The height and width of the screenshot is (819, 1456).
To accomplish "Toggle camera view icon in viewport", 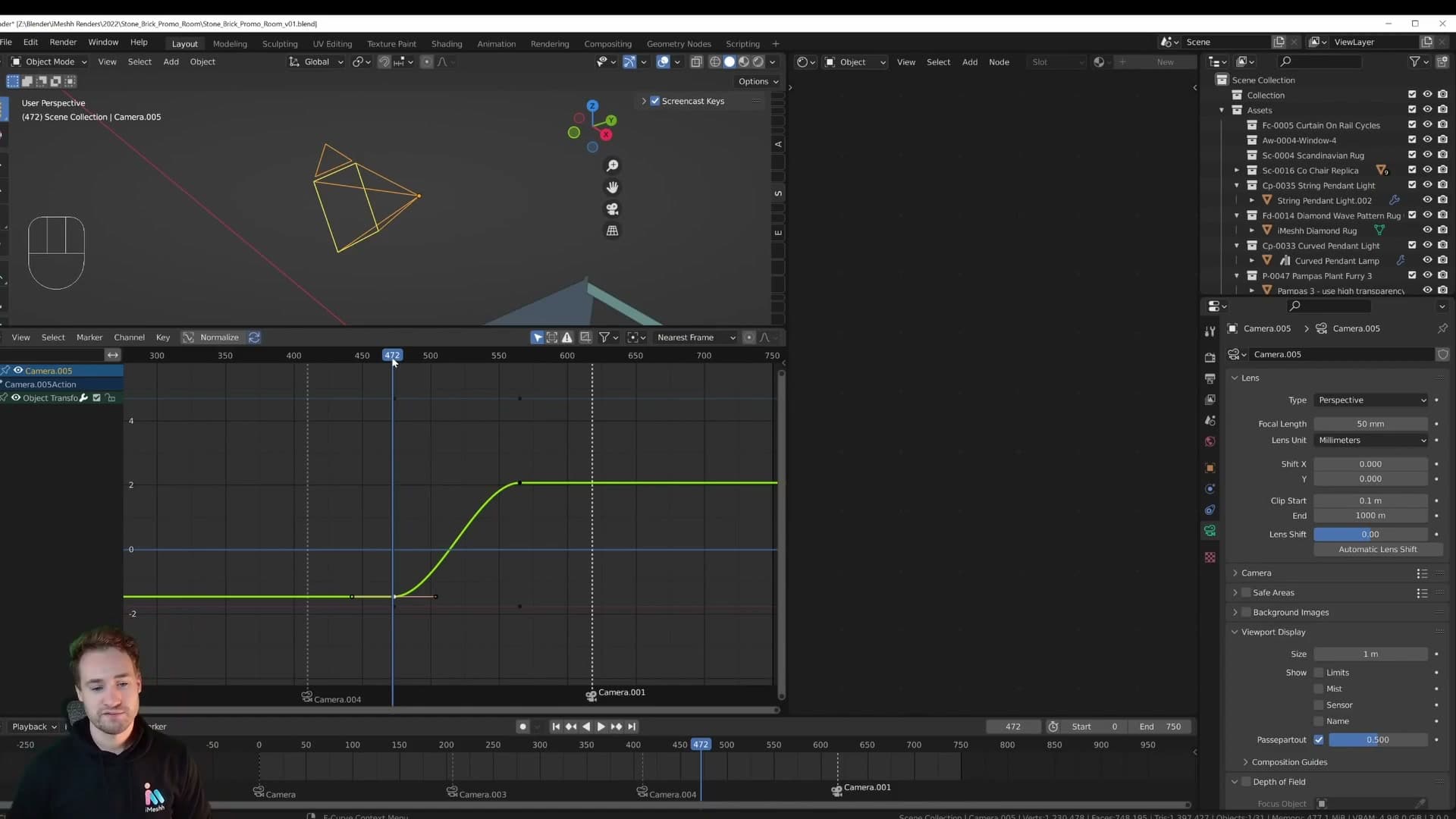I will [612, 209].
